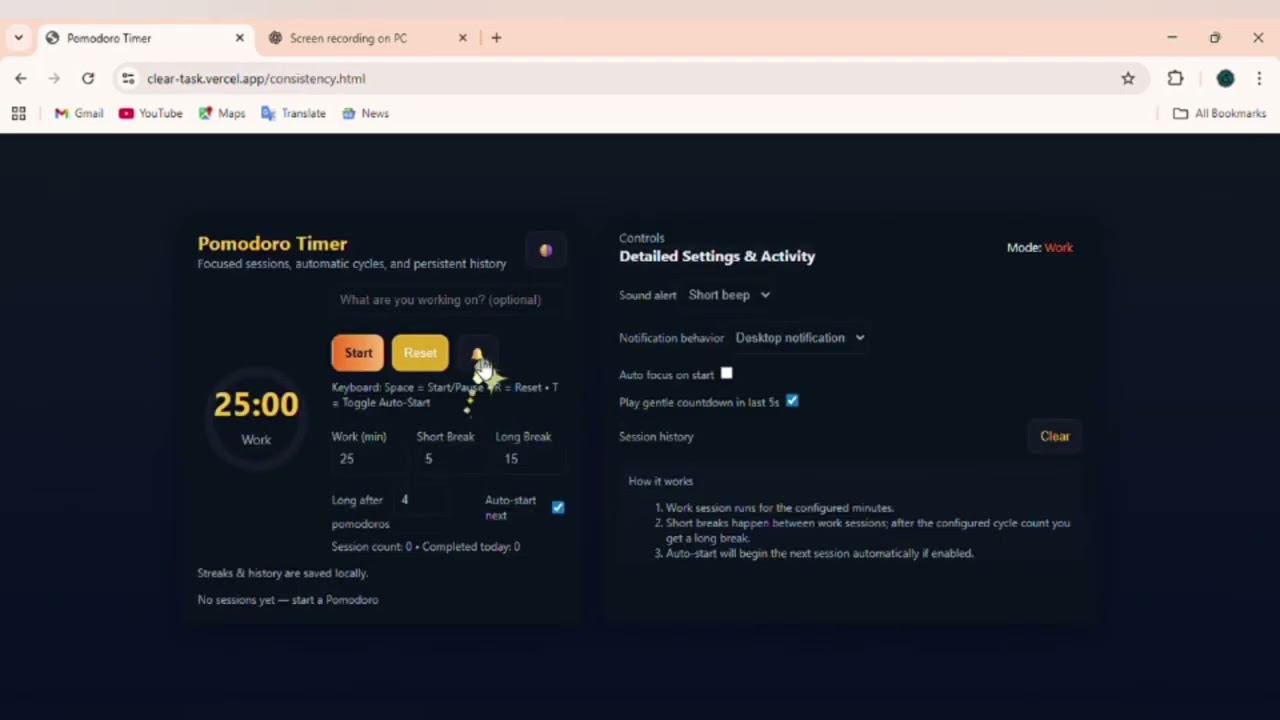Close the Pomodoro Timer tab
1280x720 pixels.
point(240,38)
